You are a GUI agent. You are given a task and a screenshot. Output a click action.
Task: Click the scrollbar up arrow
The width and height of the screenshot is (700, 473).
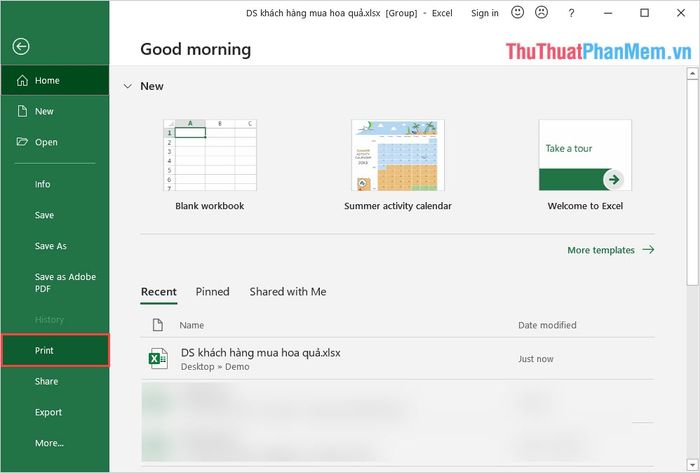click(692, 73)
